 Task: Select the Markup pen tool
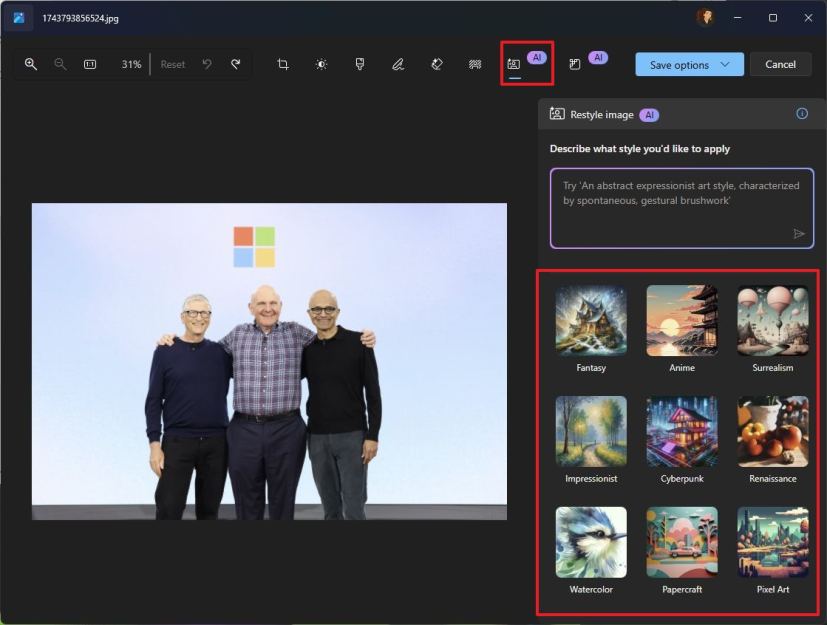(x=398, y=63)
